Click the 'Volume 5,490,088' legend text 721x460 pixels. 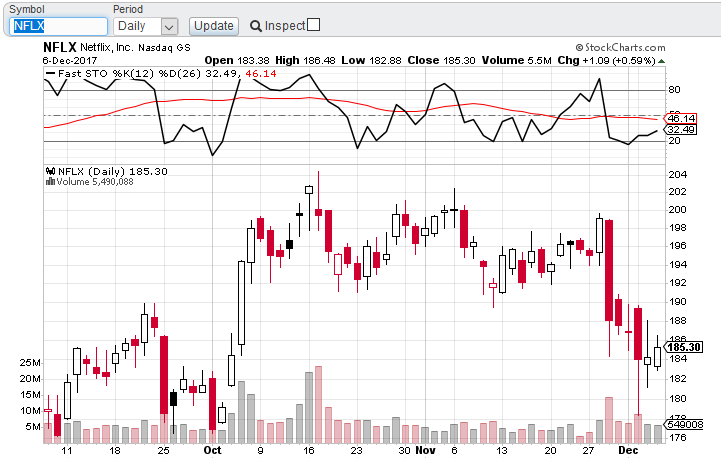(95, 182)
